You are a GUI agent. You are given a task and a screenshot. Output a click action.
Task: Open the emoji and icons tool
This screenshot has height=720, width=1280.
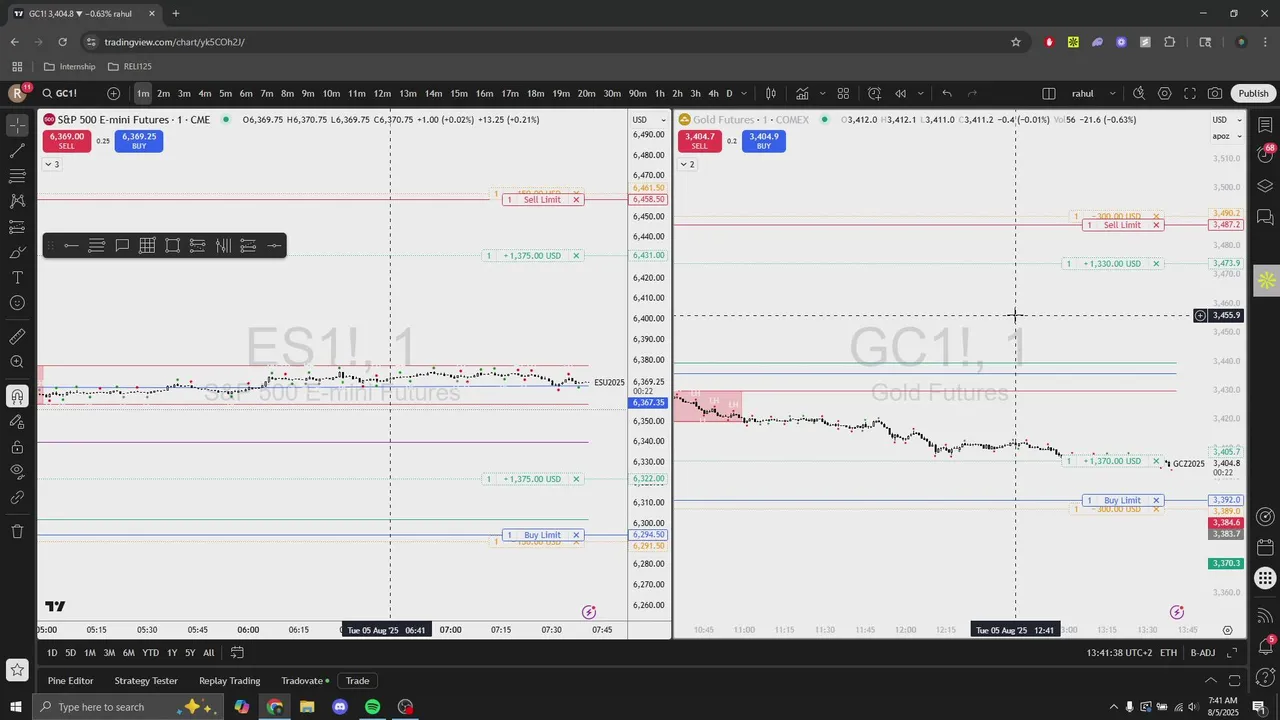click(x=17, y=303)
